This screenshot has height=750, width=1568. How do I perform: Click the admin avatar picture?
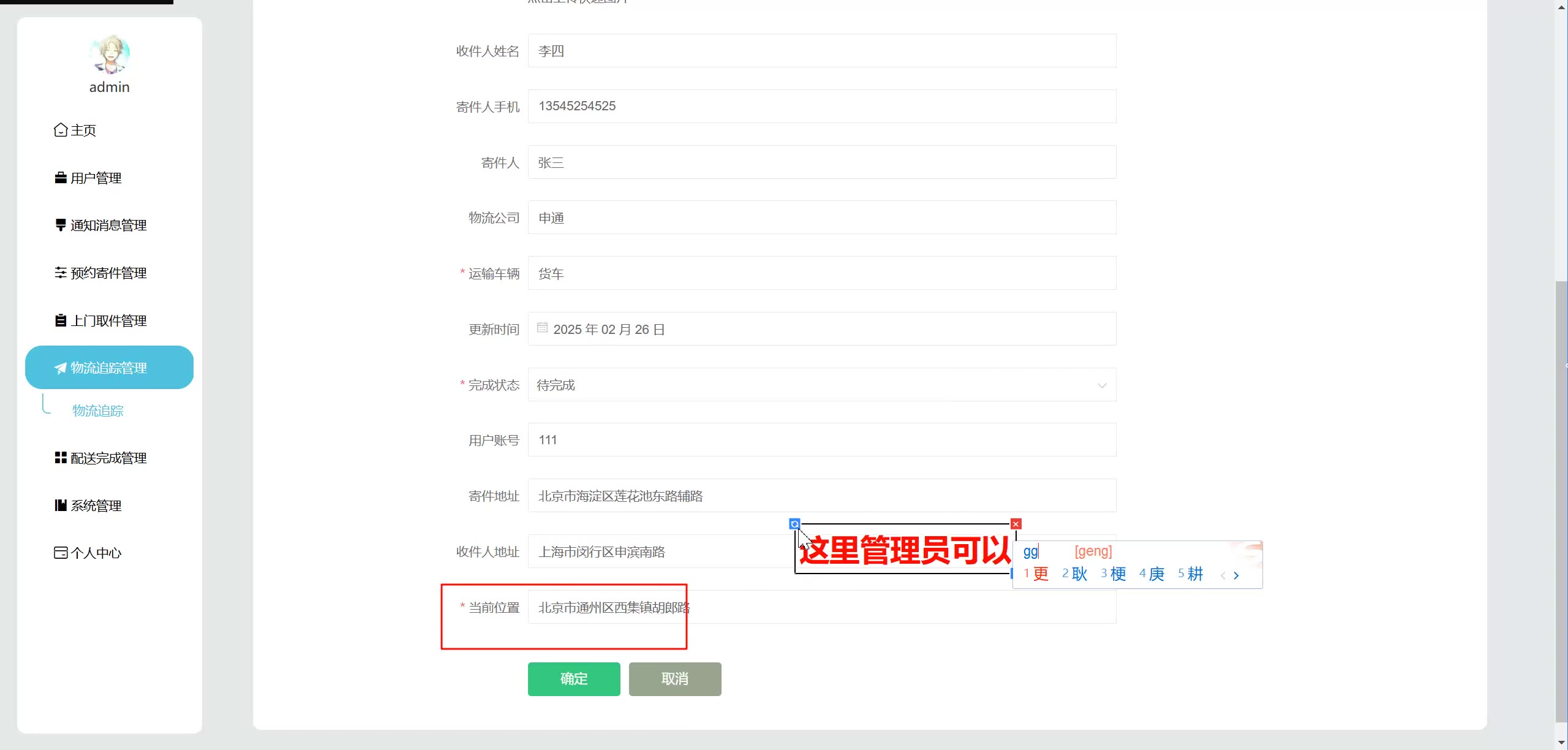(x=110, y=55)
